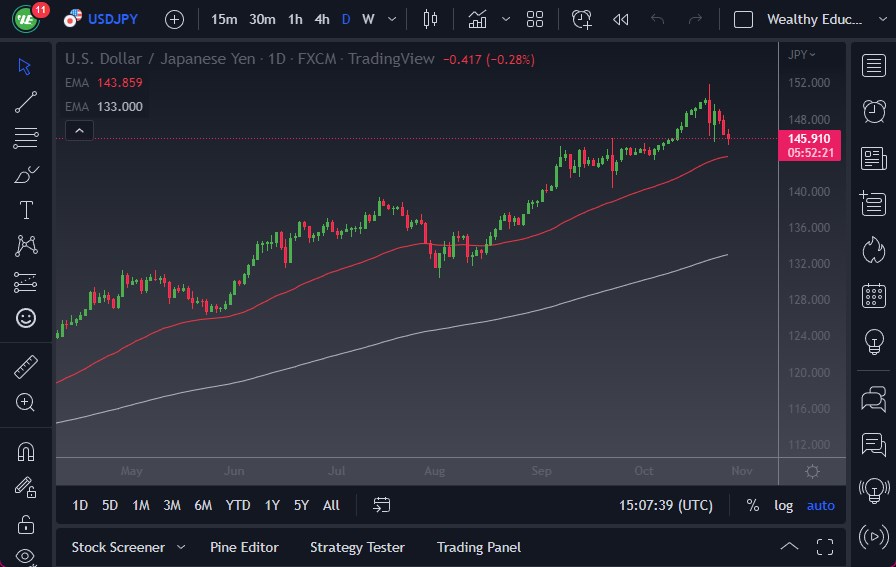Expand the timeframe interval dropdown arrow
This screenshot has width=896, height=567.
click(391, 19)
